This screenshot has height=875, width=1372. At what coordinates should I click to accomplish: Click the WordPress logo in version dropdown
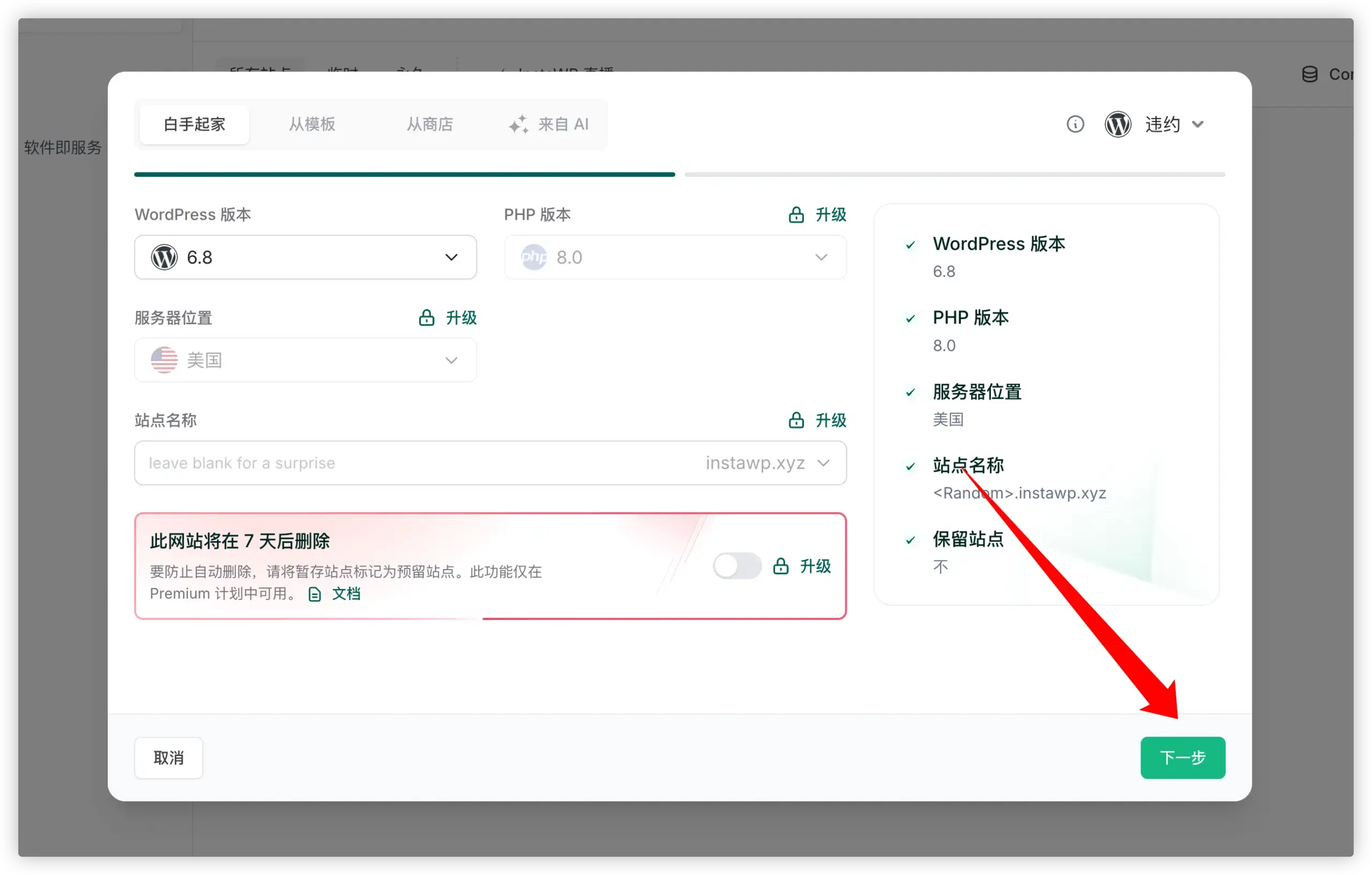[x=164, y=257]
